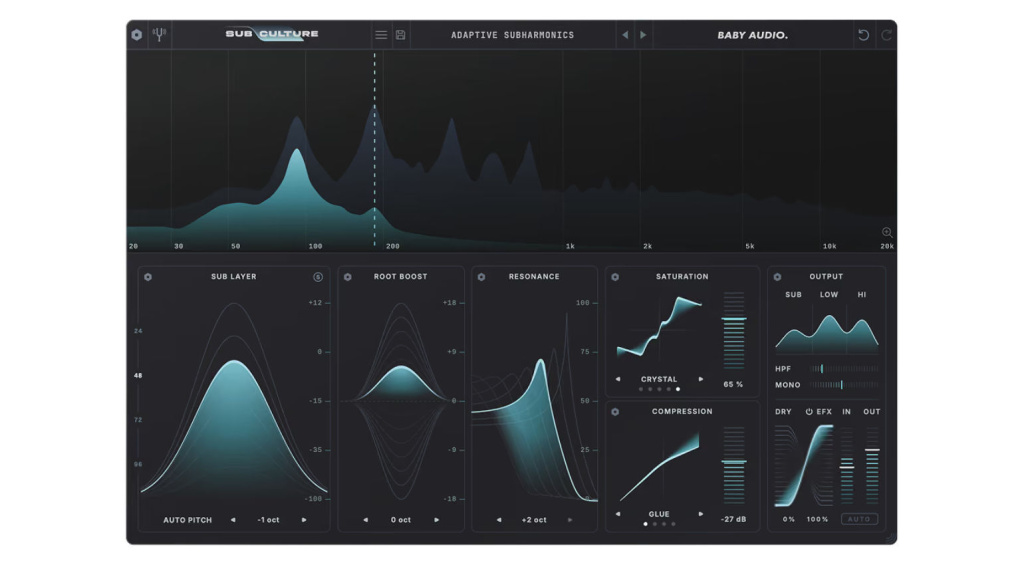Select the fifth saturation mode dot under CRYSTAL

tap(678, 389)
